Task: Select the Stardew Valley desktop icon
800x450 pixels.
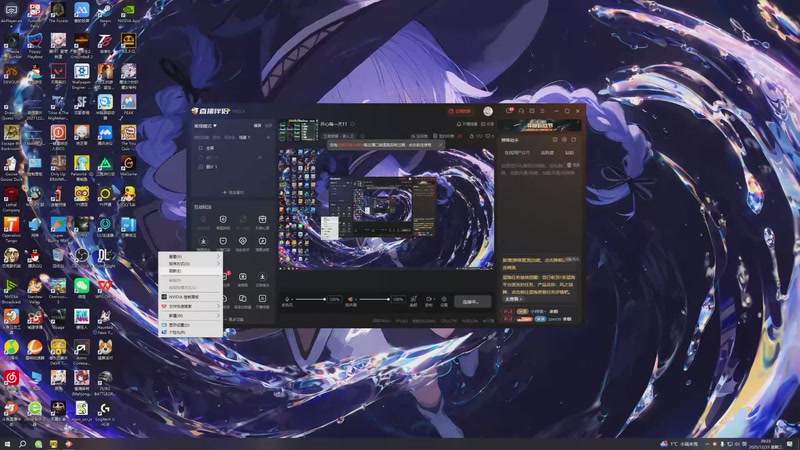Action: (35, 290)
